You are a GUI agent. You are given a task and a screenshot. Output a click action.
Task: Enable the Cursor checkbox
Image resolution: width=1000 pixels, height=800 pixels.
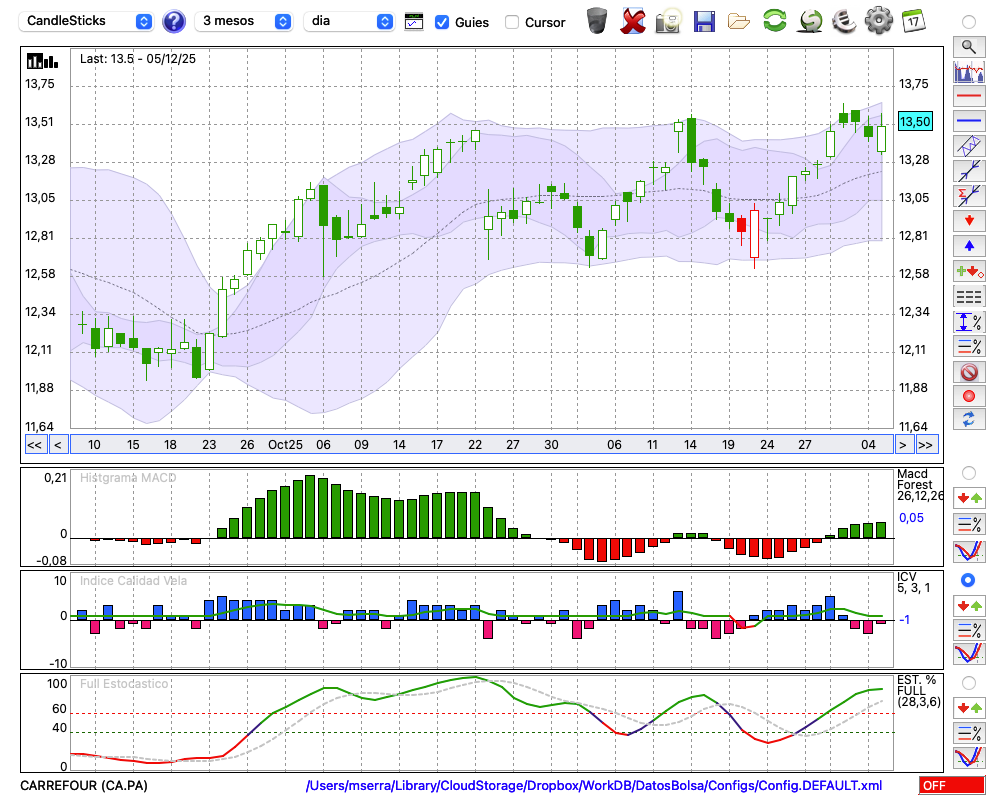[x=512, y=22]
